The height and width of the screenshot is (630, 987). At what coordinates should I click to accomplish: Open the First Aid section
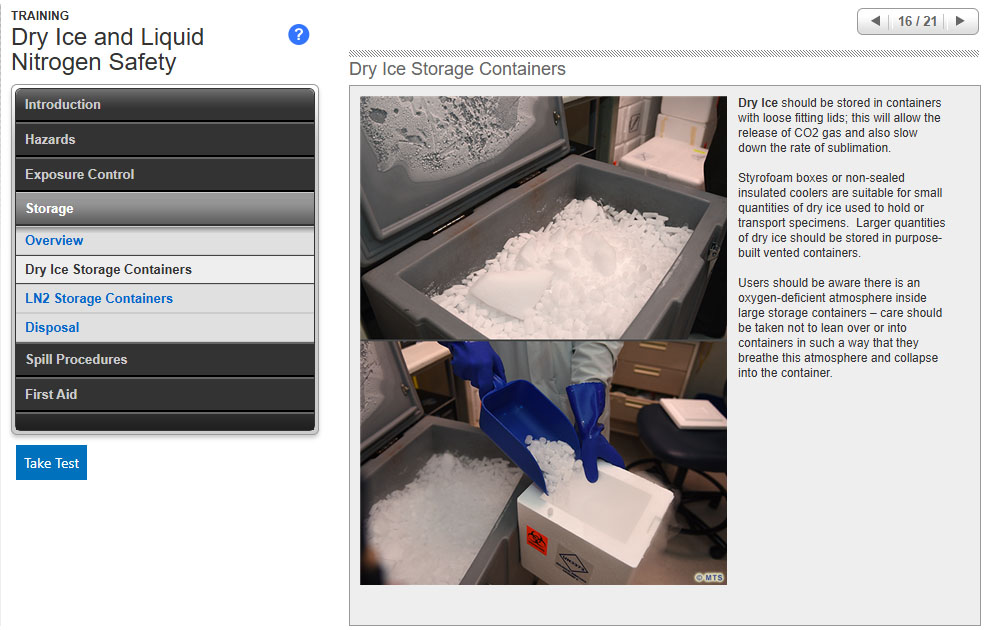coord(164,395)
